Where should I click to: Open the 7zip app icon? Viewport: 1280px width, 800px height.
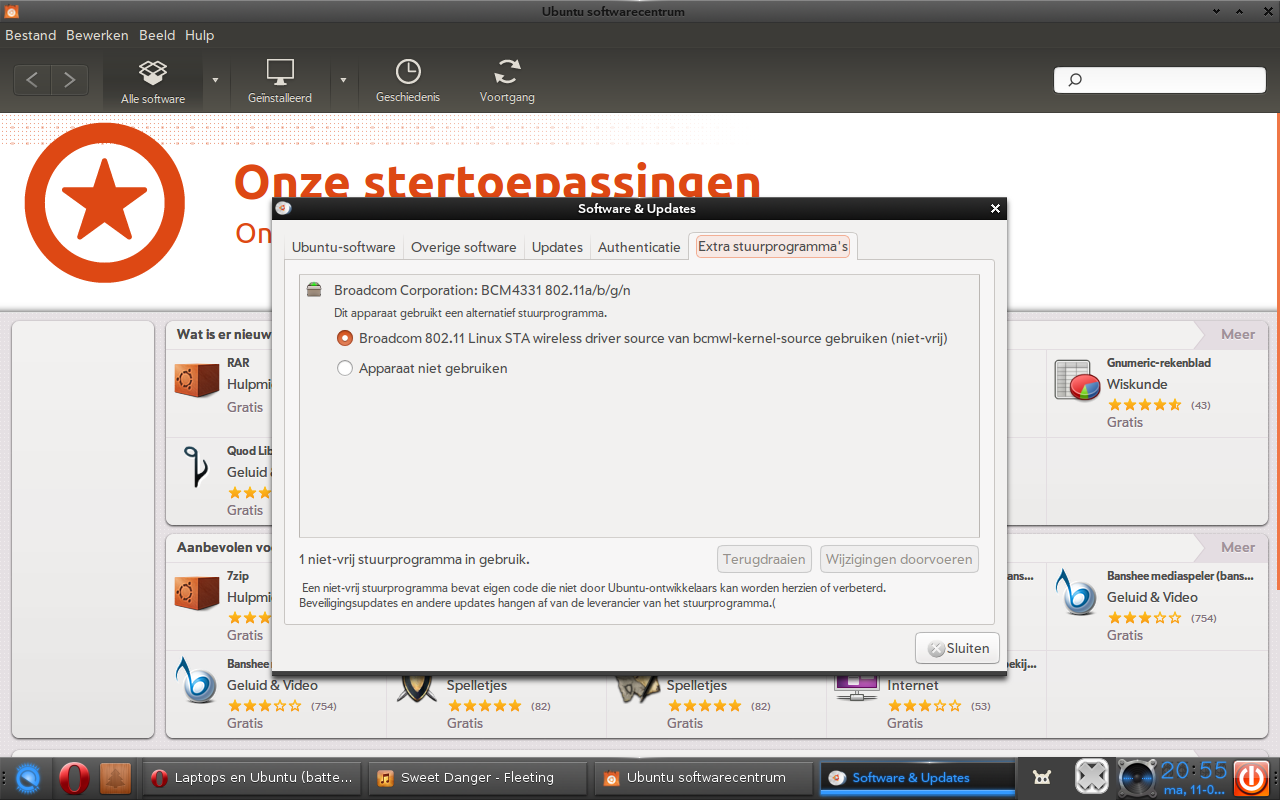coord(196,593)
